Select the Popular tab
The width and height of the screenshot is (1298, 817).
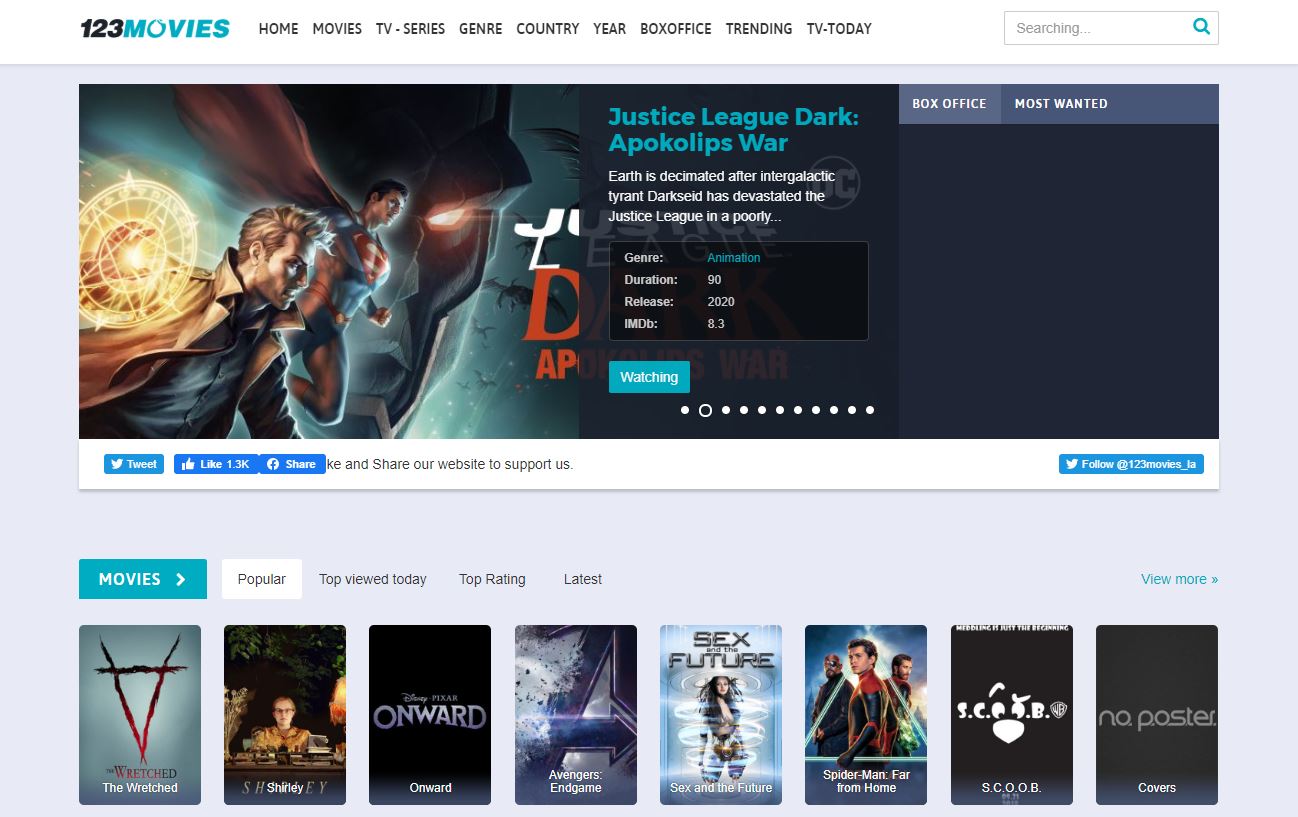[262, 579]
